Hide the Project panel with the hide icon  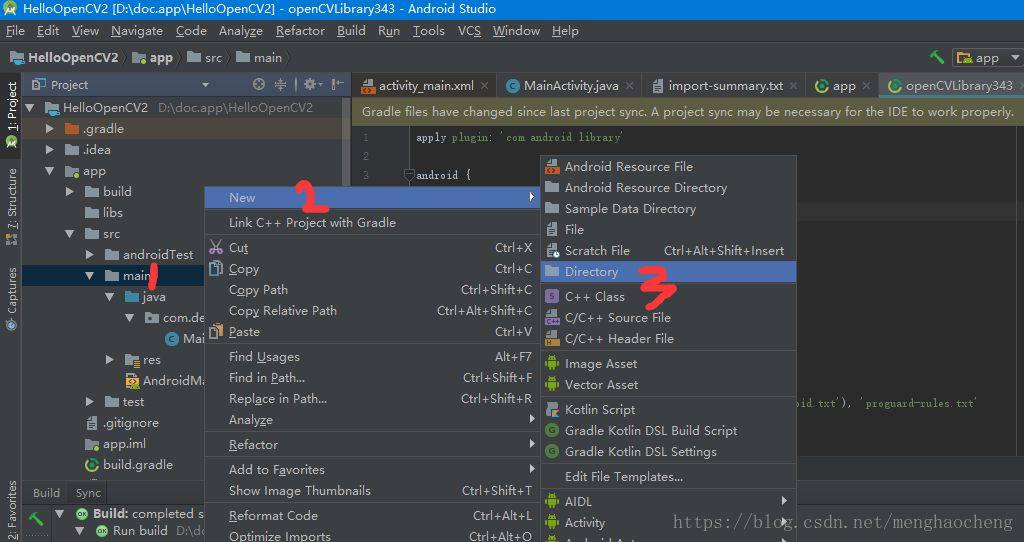click(x=338, y=84)
